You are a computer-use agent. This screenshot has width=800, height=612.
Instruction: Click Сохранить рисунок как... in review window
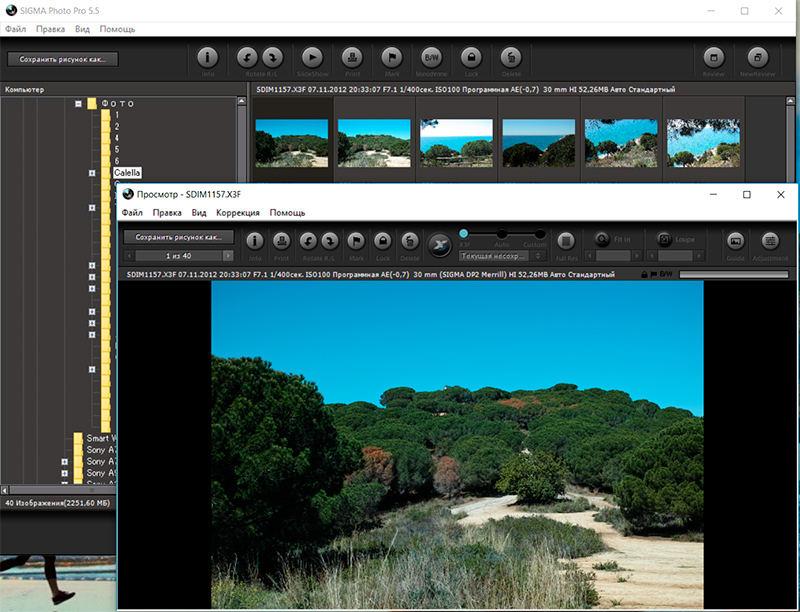click(x=179, y=238)
